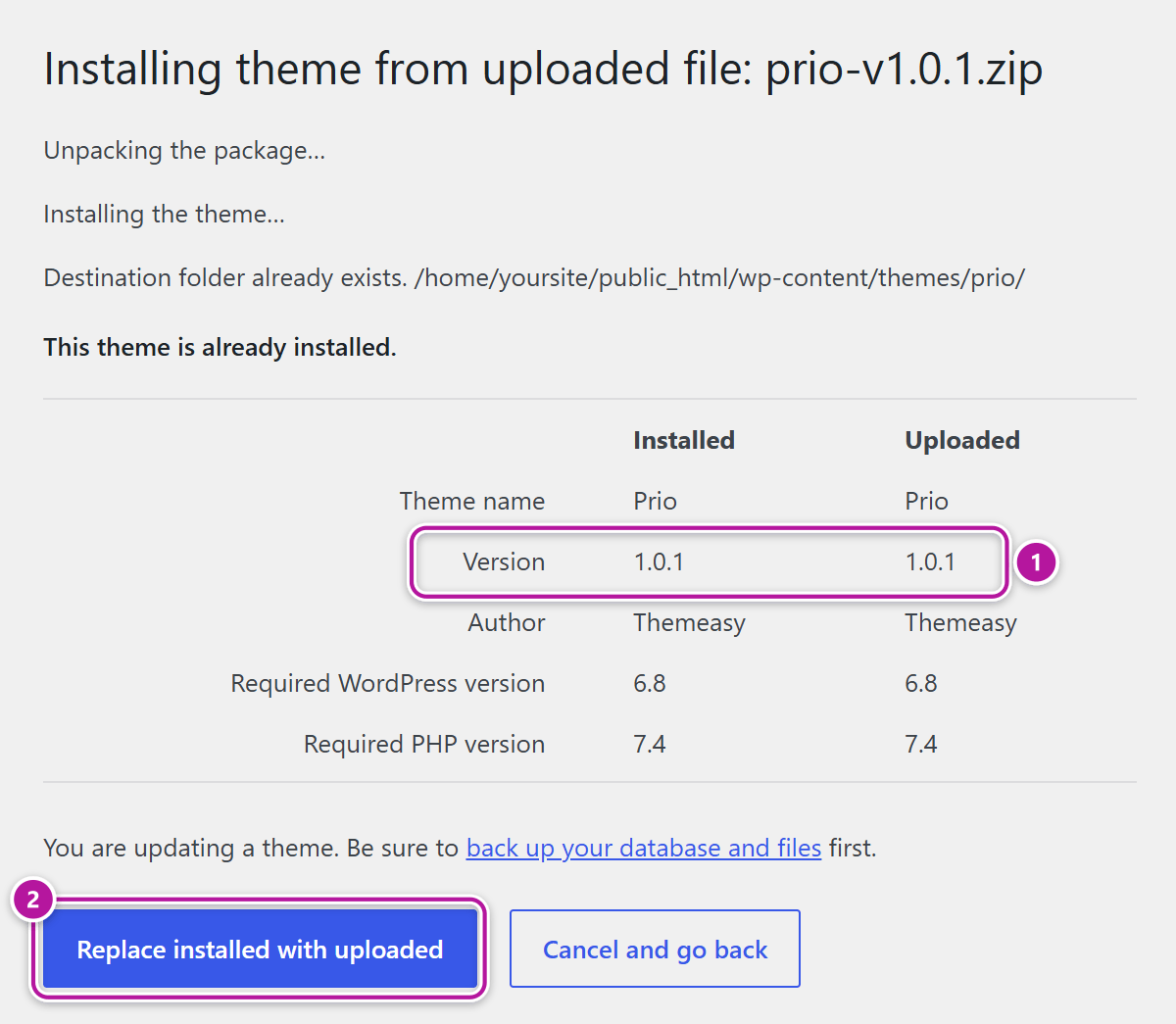Click the 'Unpacking the package…' status line
The image size is (1176, 1024).
(184, 151)
